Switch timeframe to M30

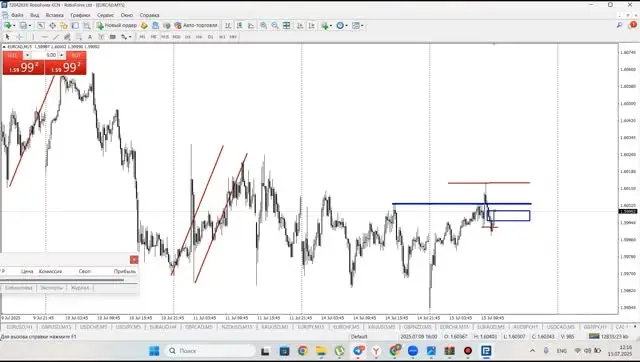(x=176, y=37)
